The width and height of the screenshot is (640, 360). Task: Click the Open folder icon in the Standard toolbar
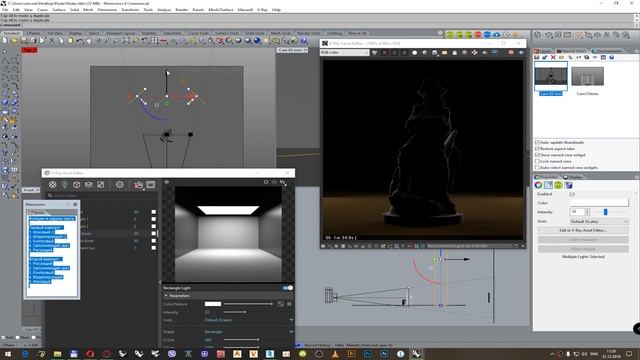(14, 40)
